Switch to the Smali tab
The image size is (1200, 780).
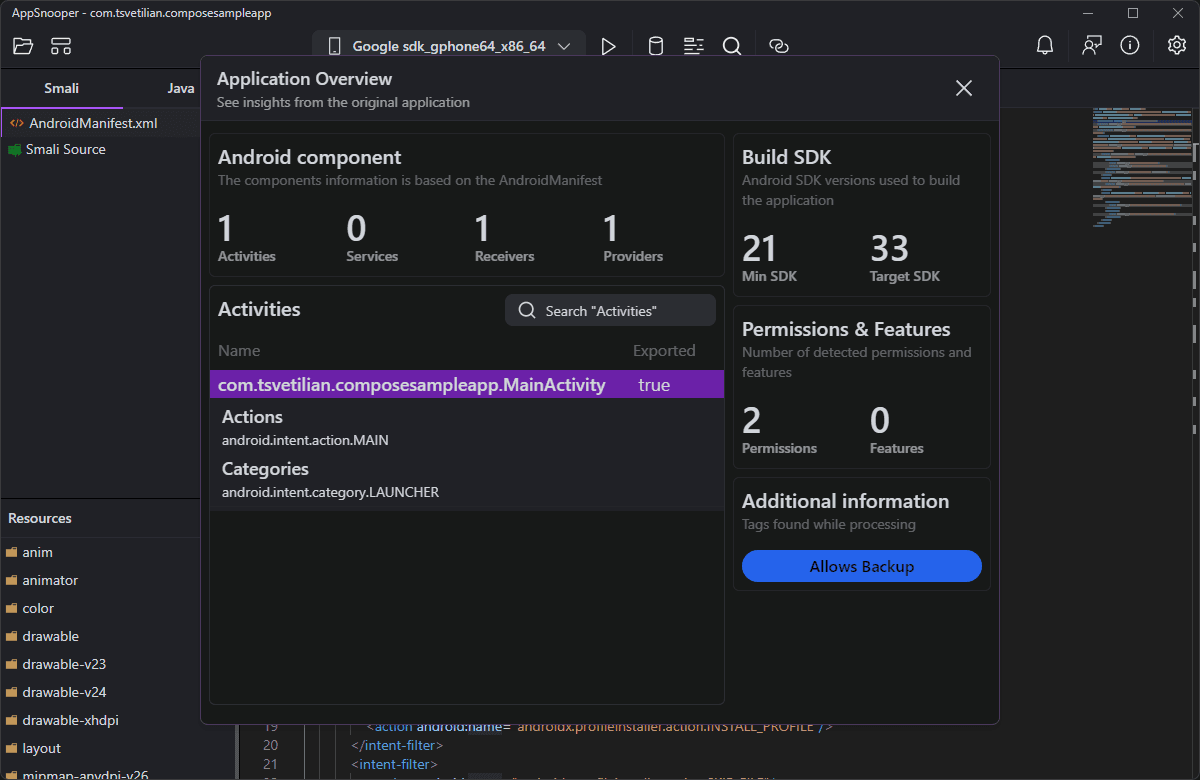click(x=61, y=88)
